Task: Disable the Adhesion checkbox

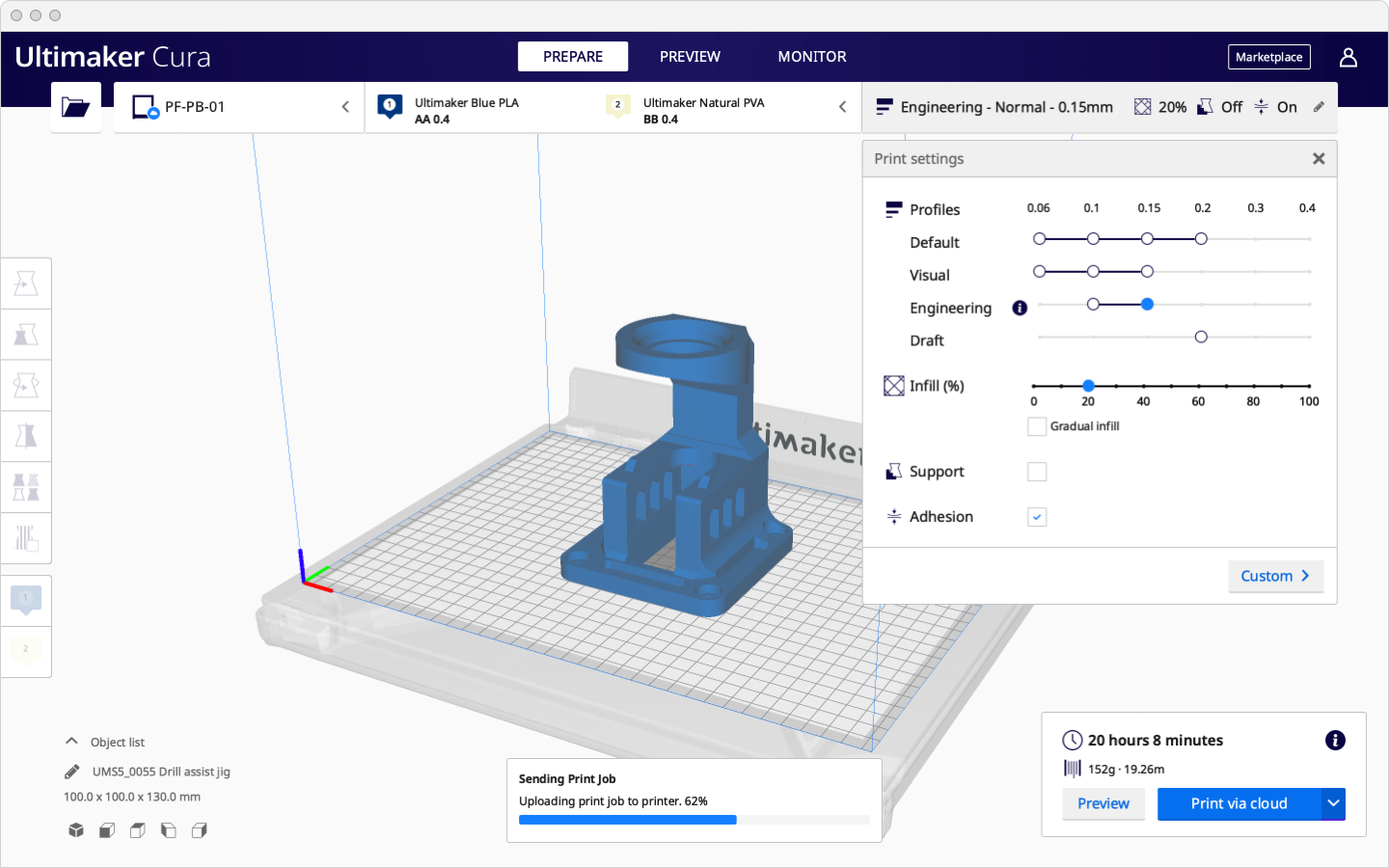Action: (x=1037, y=517)
